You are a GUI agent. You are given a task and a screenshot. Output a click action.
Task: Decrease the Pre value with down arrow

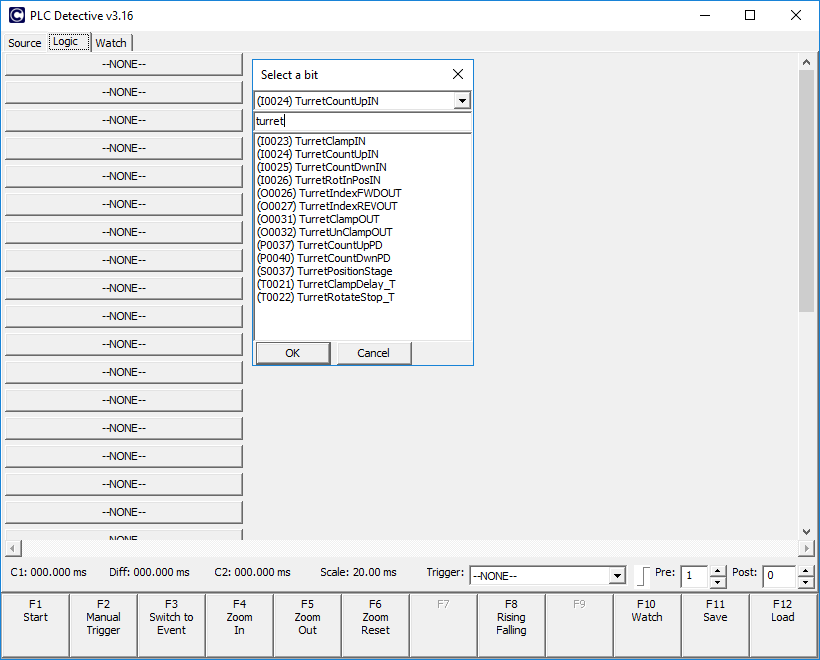pyautogui.click(x=718, y=582)
